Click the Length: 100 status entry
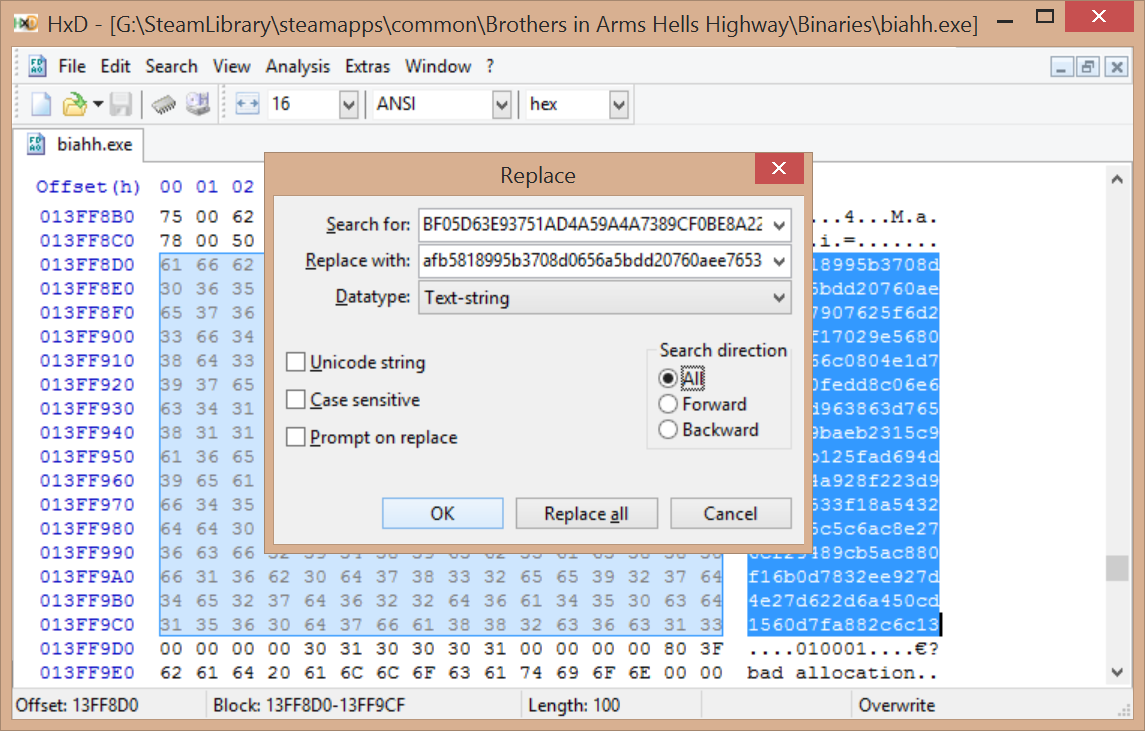The image size is (1145, 731). coord(574,705)
